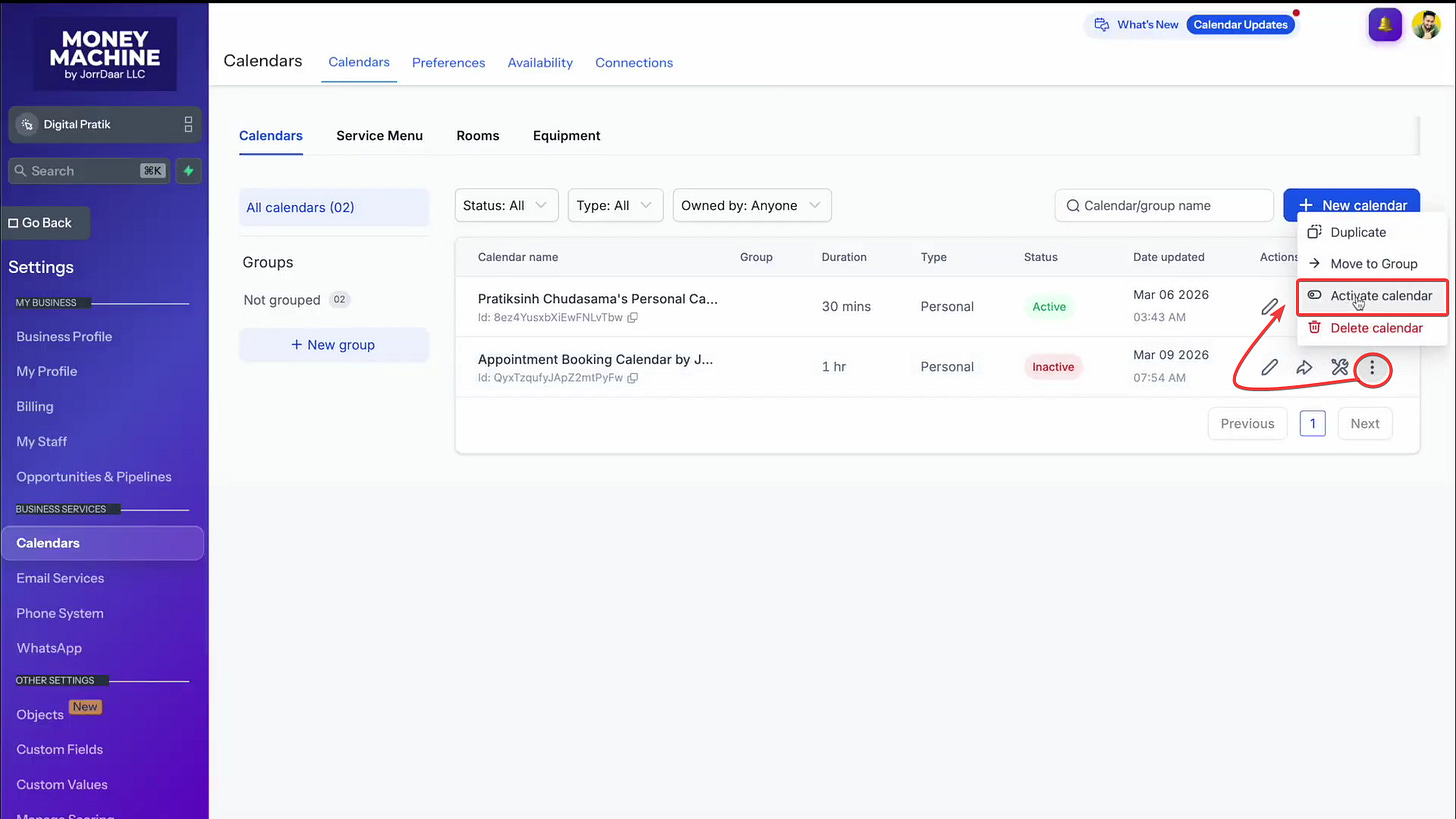Viewport: 1456px width, 819px height.
Task: Open the Service Menu tab
Action: (x=379, y=136)
